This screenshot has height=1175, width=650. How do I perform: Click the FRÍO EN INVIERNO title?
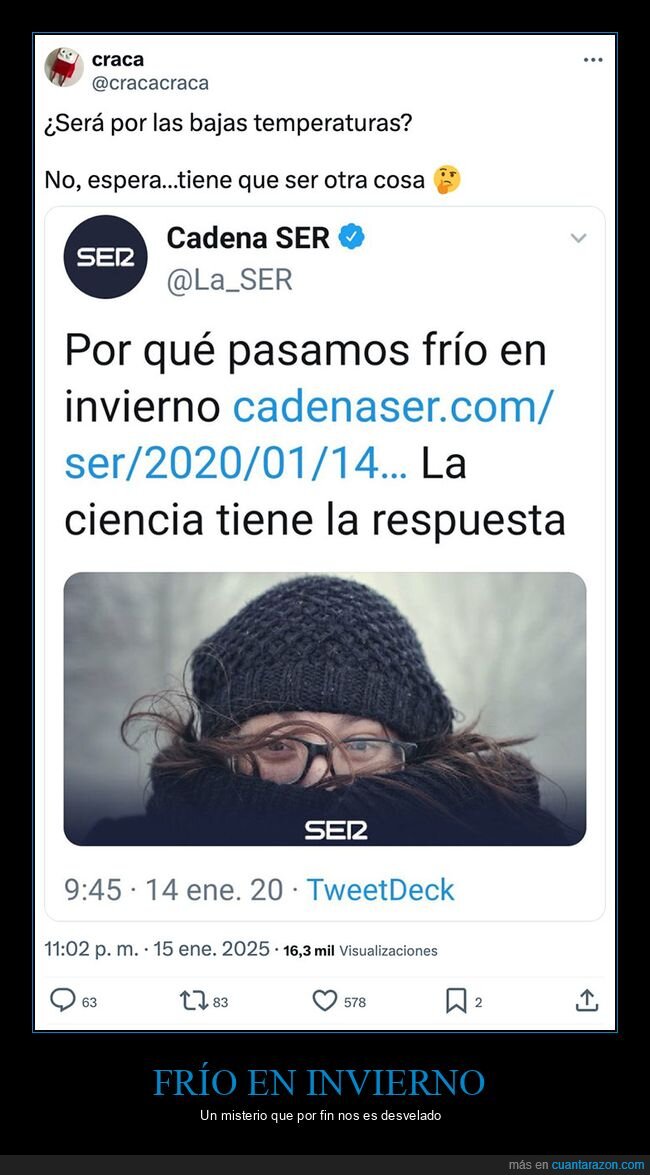coord(319,1082)
